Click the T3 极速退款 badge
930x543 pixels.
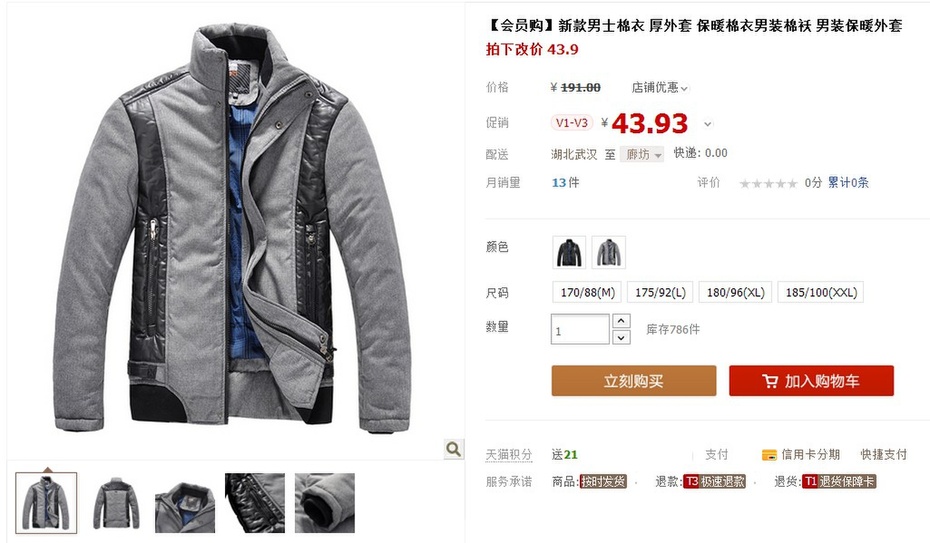point(715,481)
